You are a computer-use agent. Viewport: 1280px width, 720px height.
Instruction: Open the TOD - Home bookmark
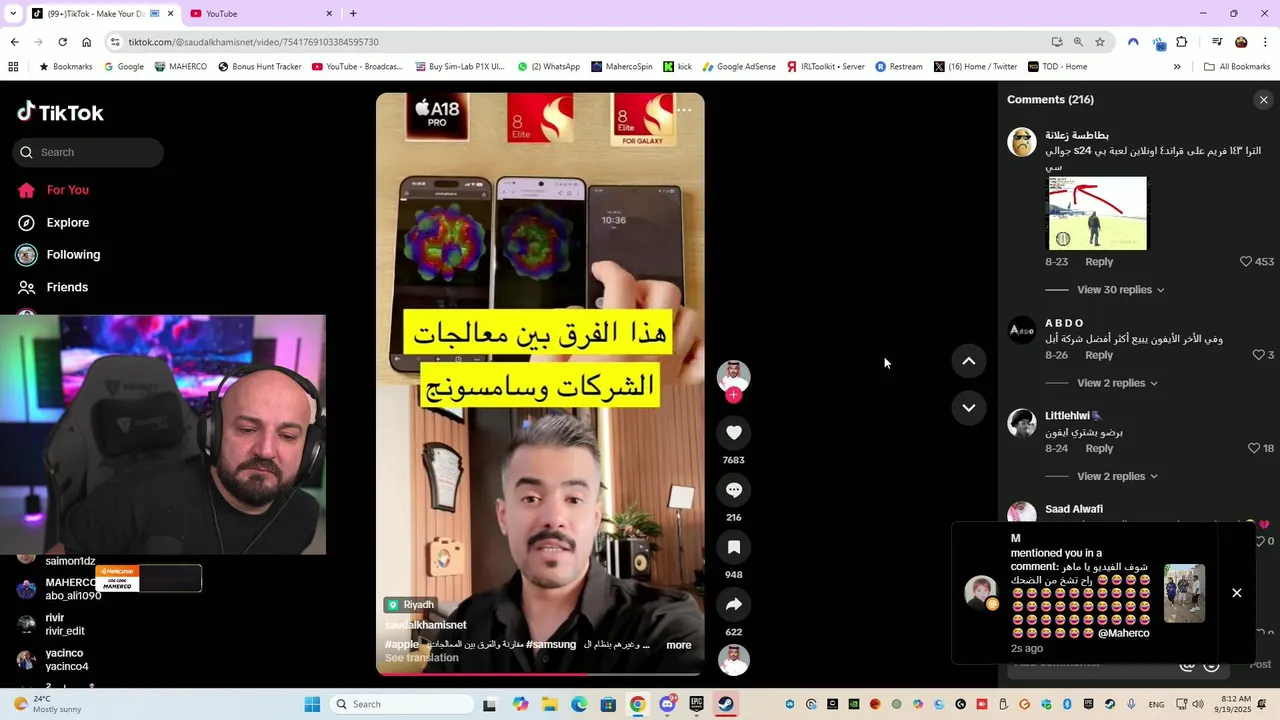pos(1060,67)
